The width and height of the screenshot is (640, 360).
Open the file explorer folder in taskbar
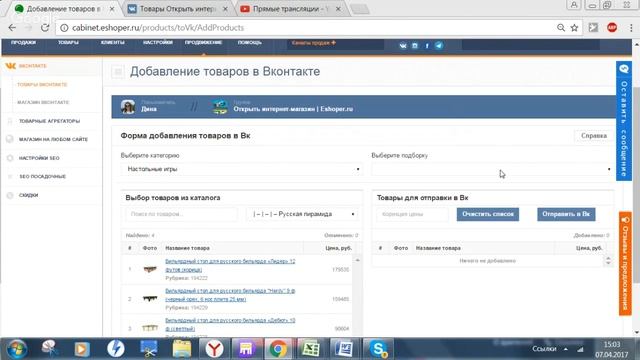182,349
